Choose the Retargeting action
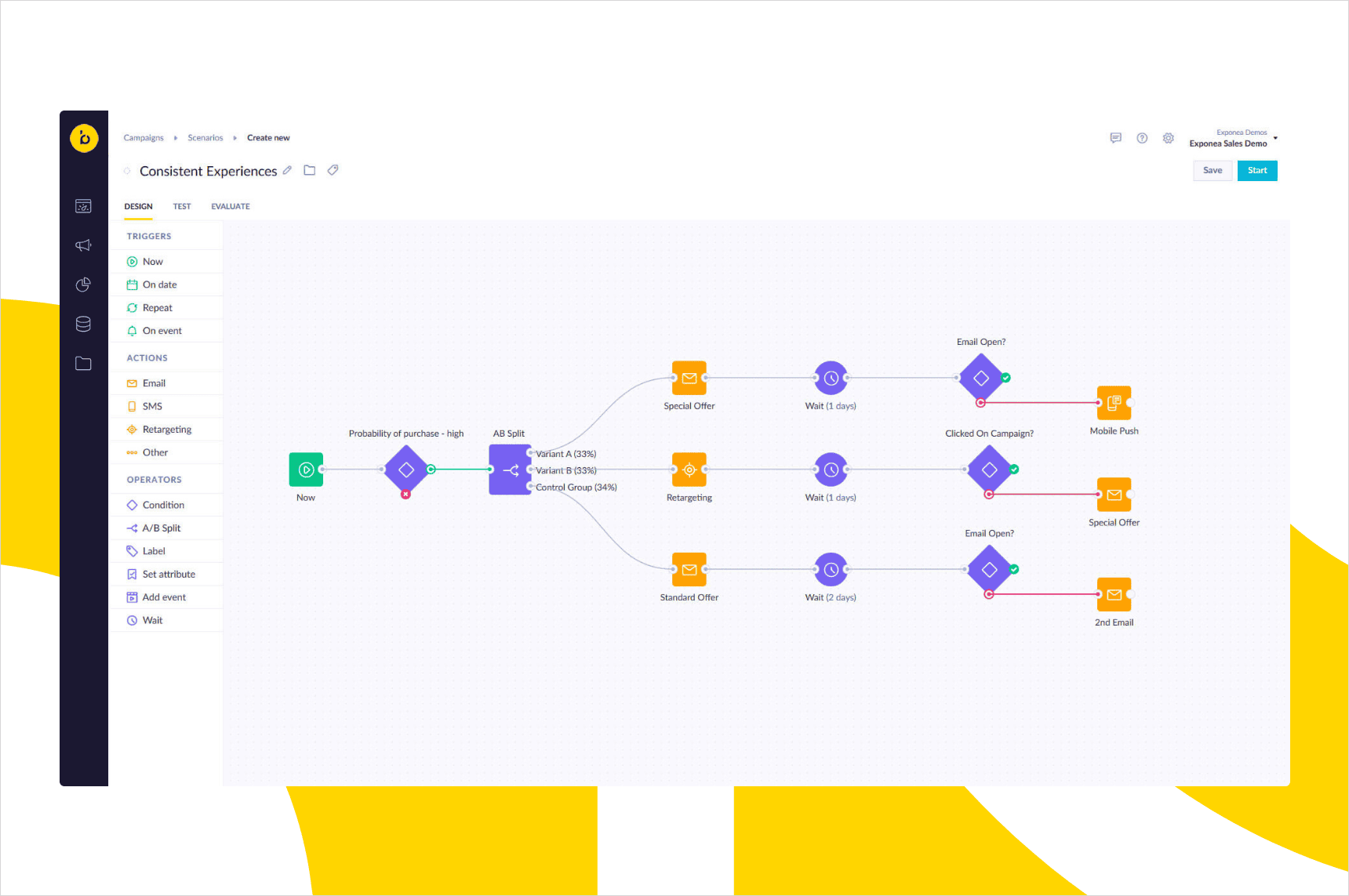The image size is (1349, 896). pos(166,429)
